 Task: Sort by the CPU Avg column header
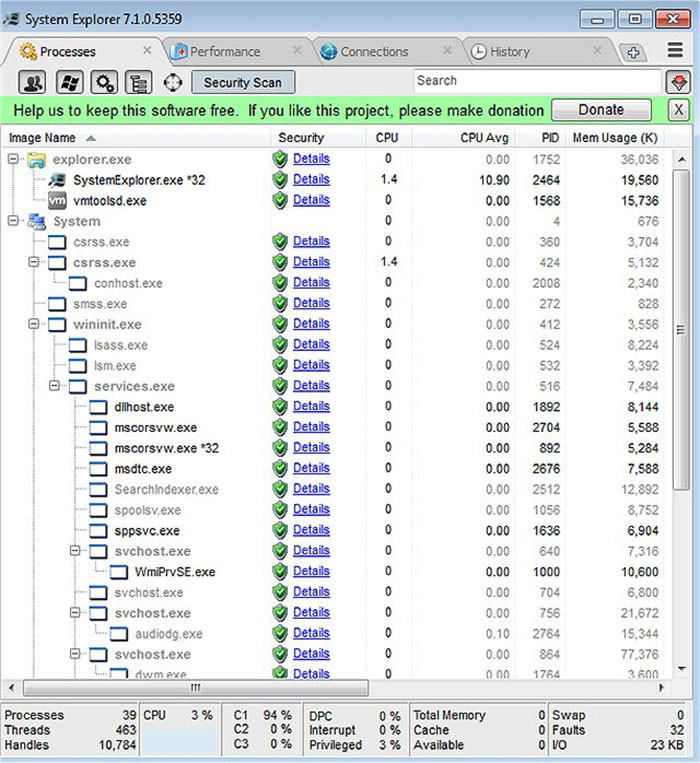[464, 138]
